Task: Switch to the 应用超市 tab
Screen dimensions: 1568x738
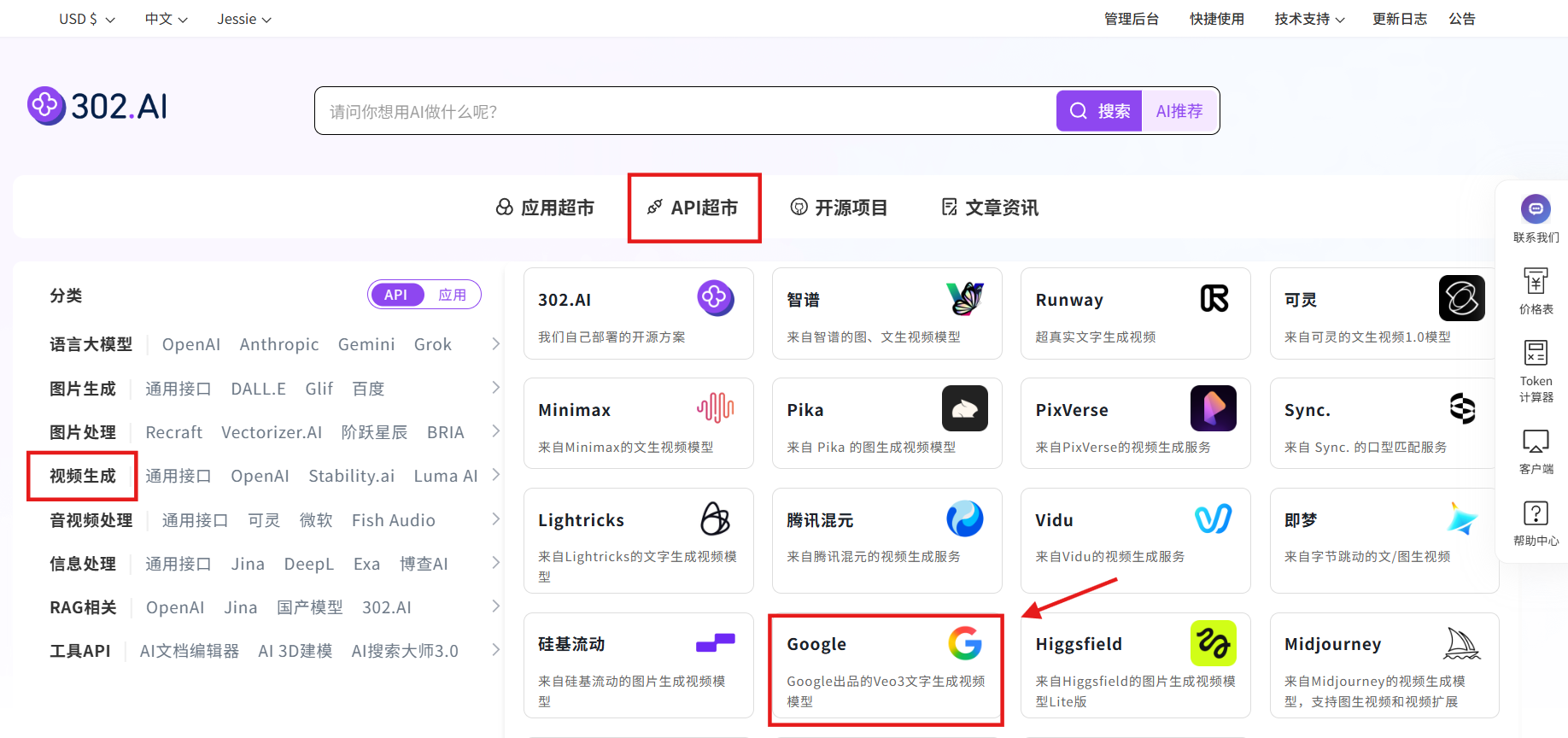Action: tap(545, 208)
